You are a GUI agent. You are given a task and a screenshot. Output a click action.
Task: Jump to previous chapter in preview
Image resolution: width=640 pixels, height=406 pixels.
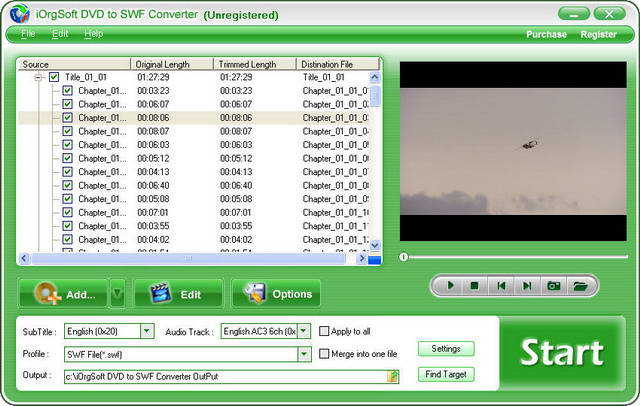click(501, 286)
